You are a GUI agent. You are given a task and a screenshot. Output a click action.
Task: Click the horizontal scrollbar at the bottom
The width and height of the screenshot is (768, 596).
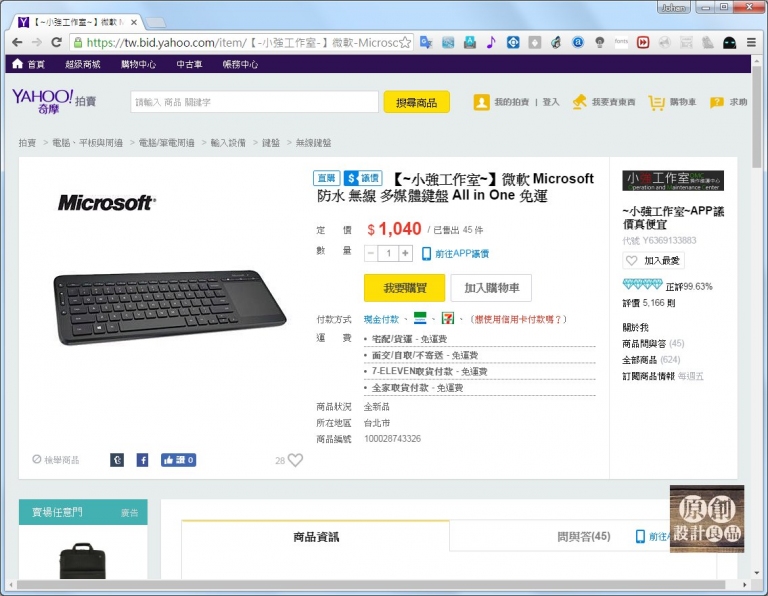click(371, 585)
